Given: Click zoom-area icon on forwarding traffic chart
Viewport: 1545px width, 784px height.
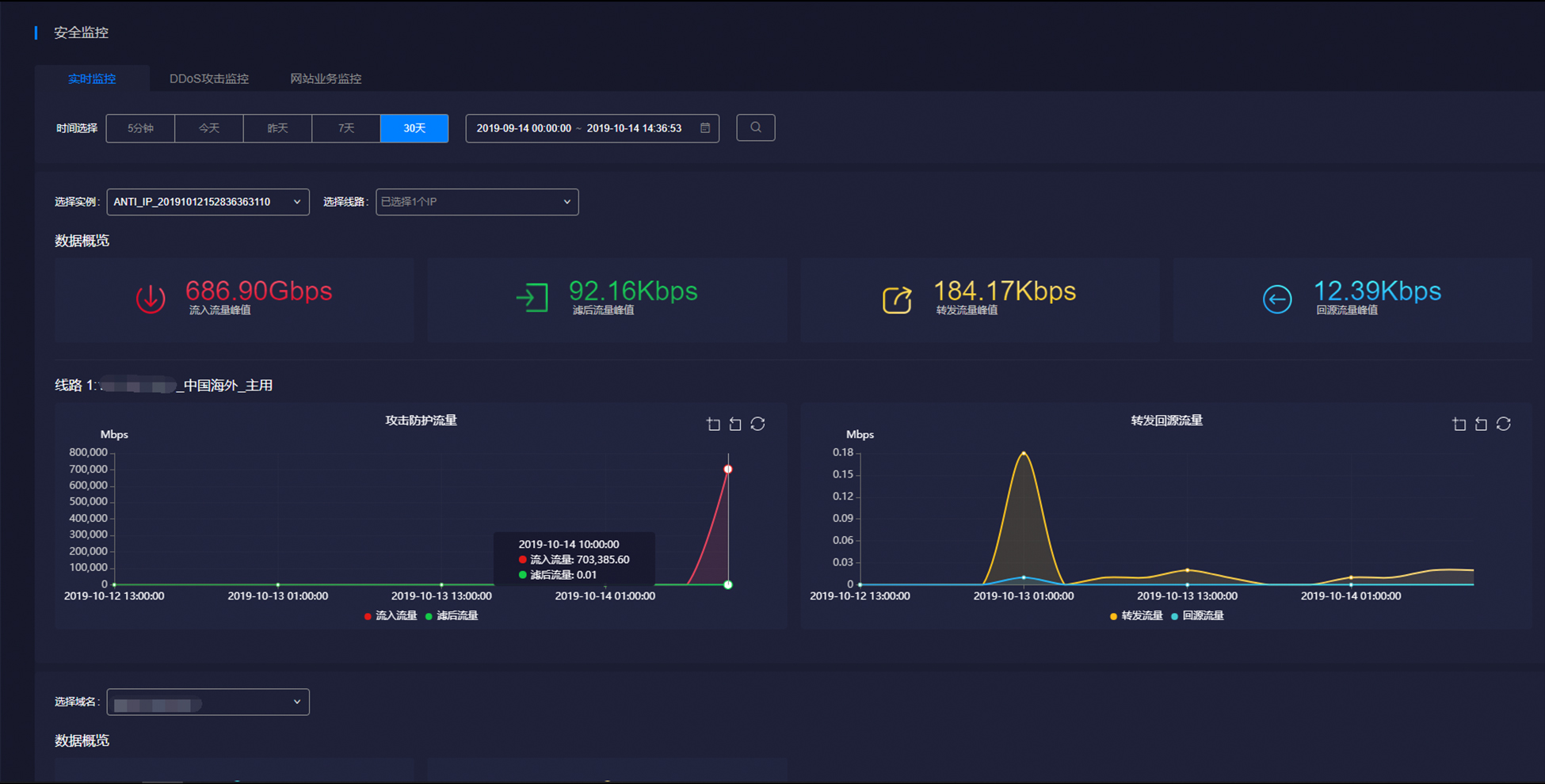Looking at the screenshot, I should [1459, 424].
